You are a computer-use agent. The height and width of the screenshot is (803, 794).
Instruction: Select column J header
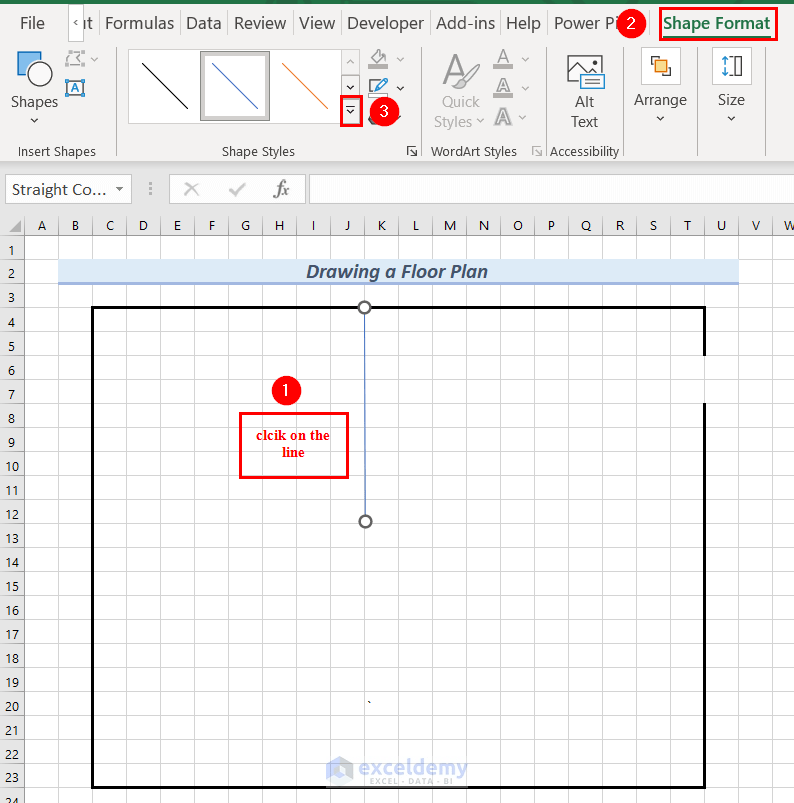click(x=347, y=225)
